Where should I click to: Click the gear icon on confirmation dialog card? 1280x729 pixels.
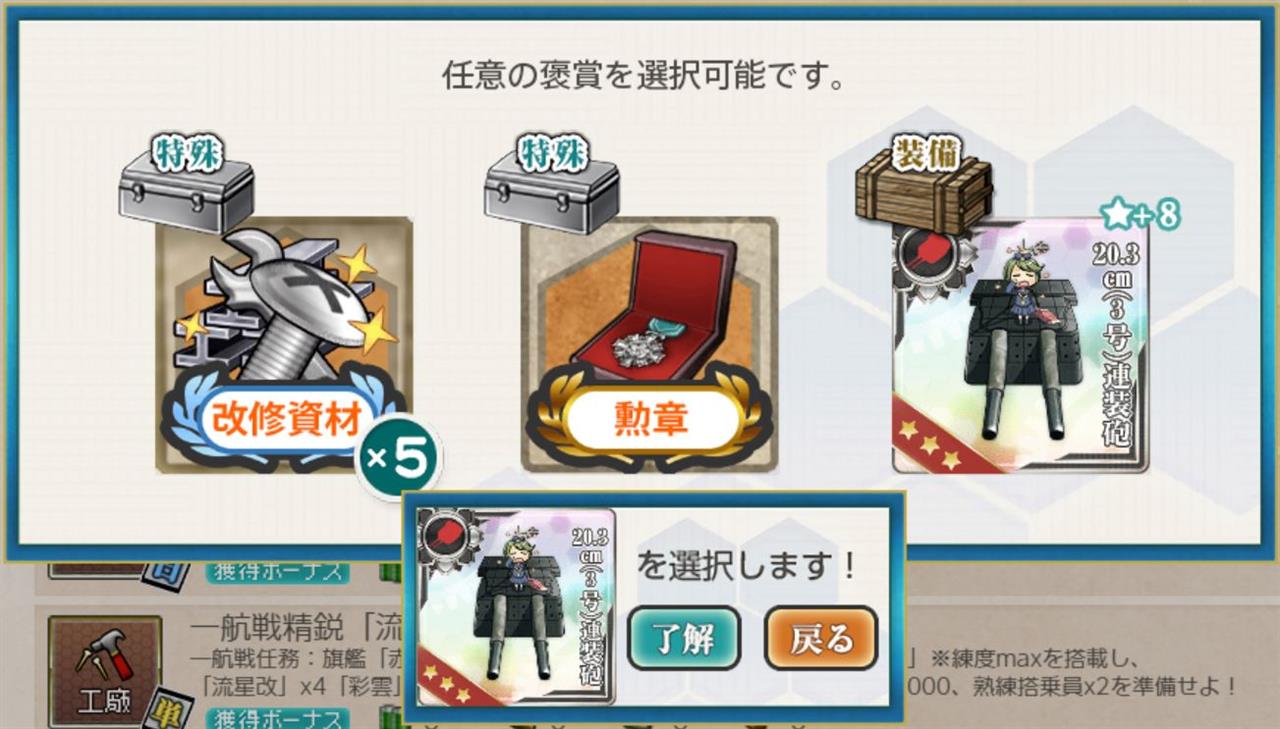point(441,534)
